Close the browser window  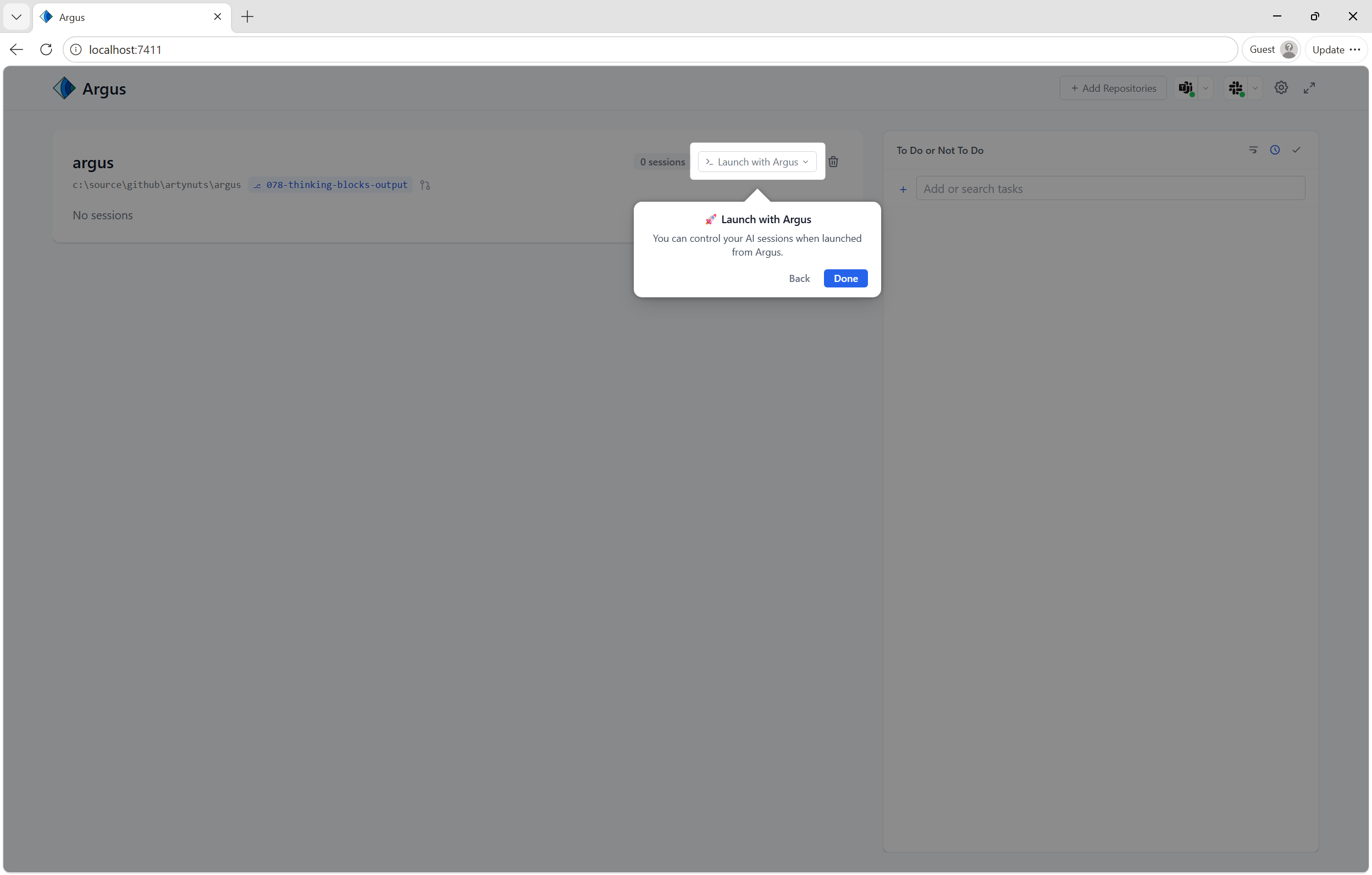pos(1353,16)
